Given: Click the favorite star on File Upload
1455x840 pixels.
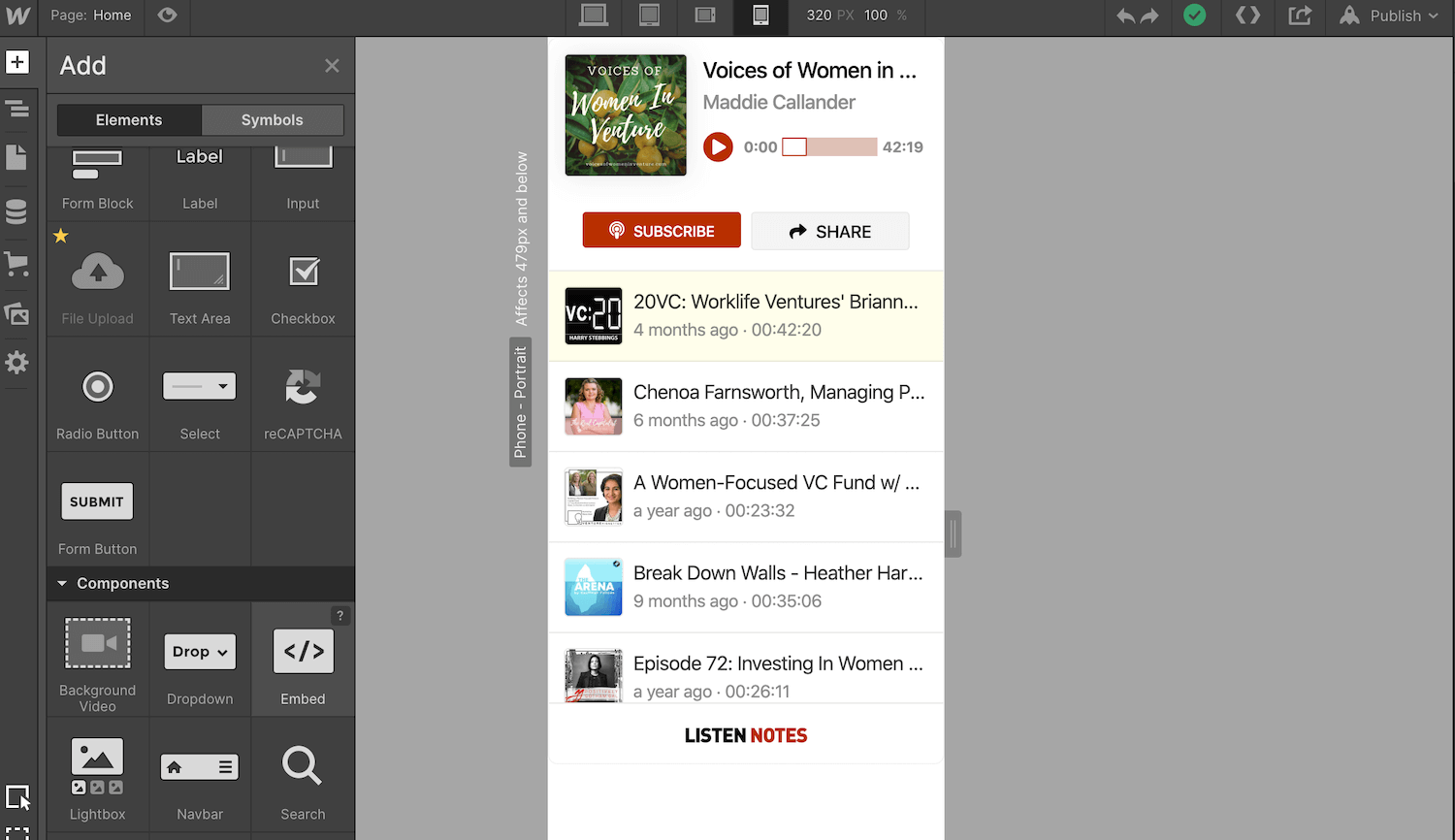Looking at the screenshot, I should click(x=61, y=236).
